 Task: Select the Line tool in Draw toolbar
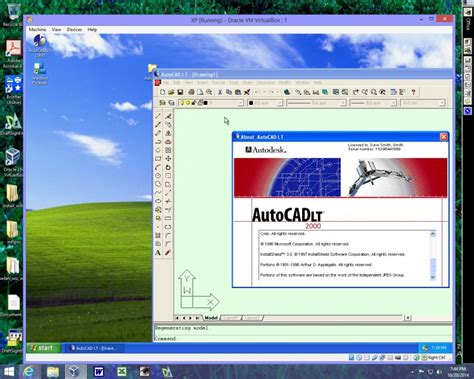pos(158,116)
